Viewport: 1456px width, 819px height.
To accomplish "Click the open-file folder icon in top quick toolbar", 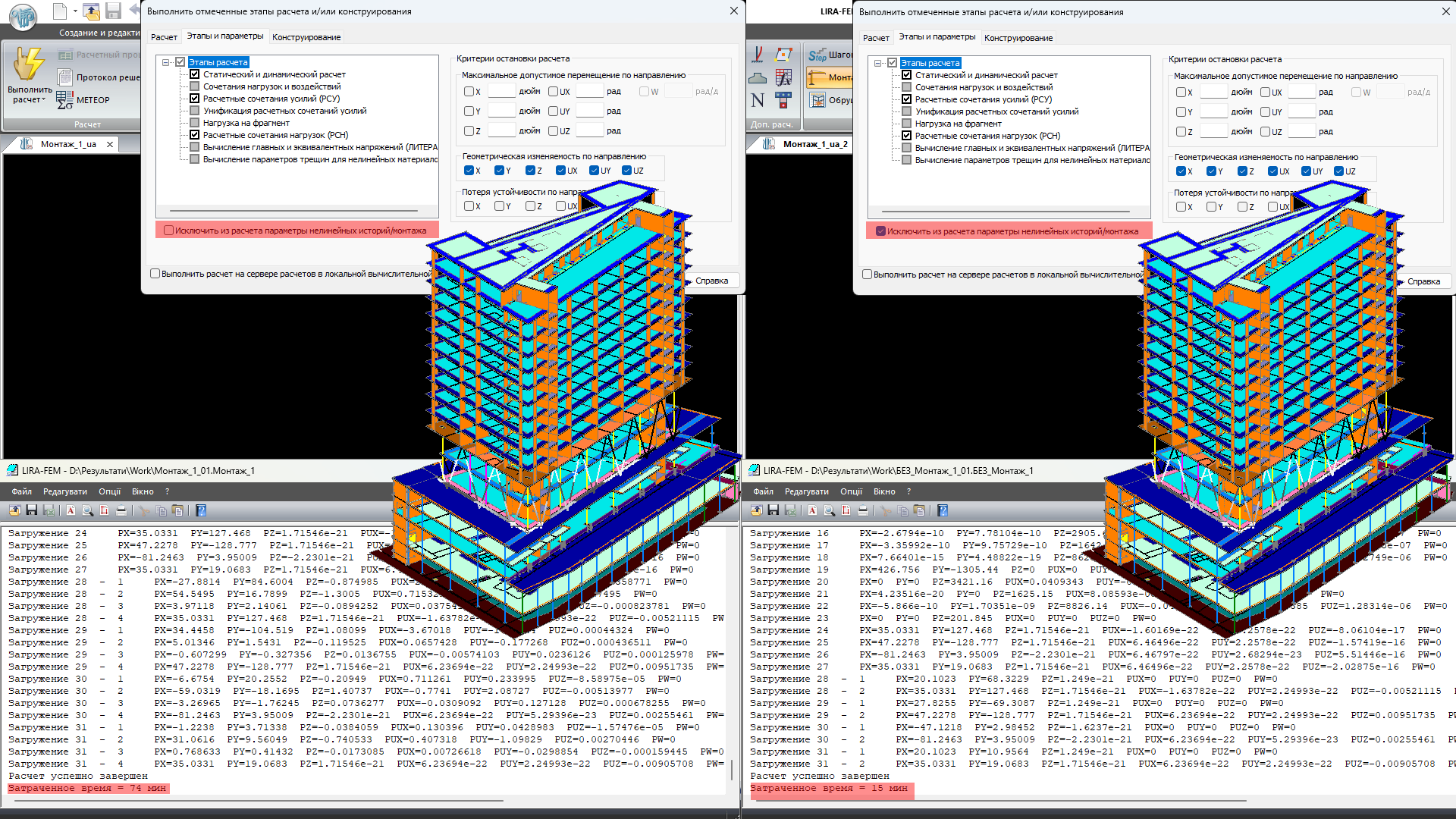I will 92,11.
